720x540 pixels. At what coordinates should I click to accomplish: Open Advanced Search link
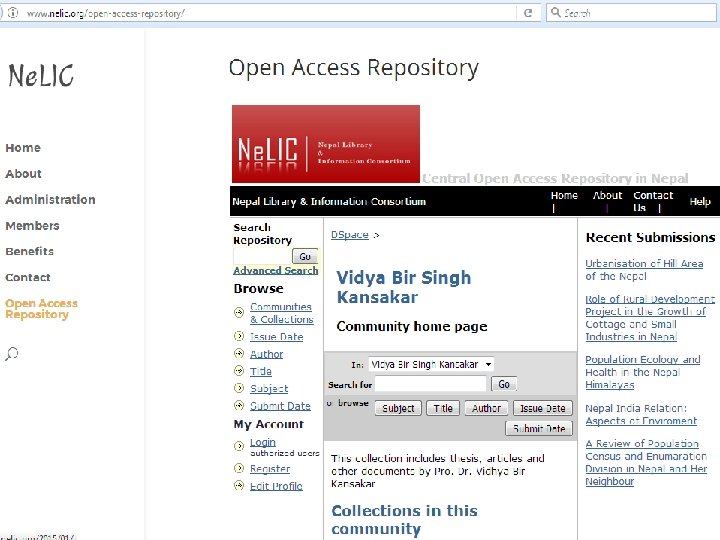pyautogui.click(x=276, y=270)
